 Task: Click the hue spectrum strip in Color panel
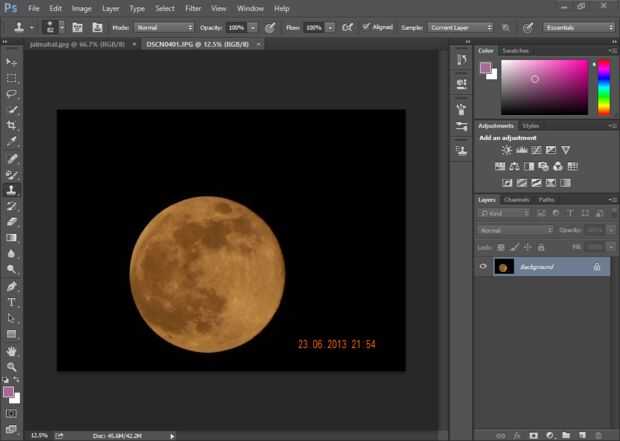pos(603,86)
